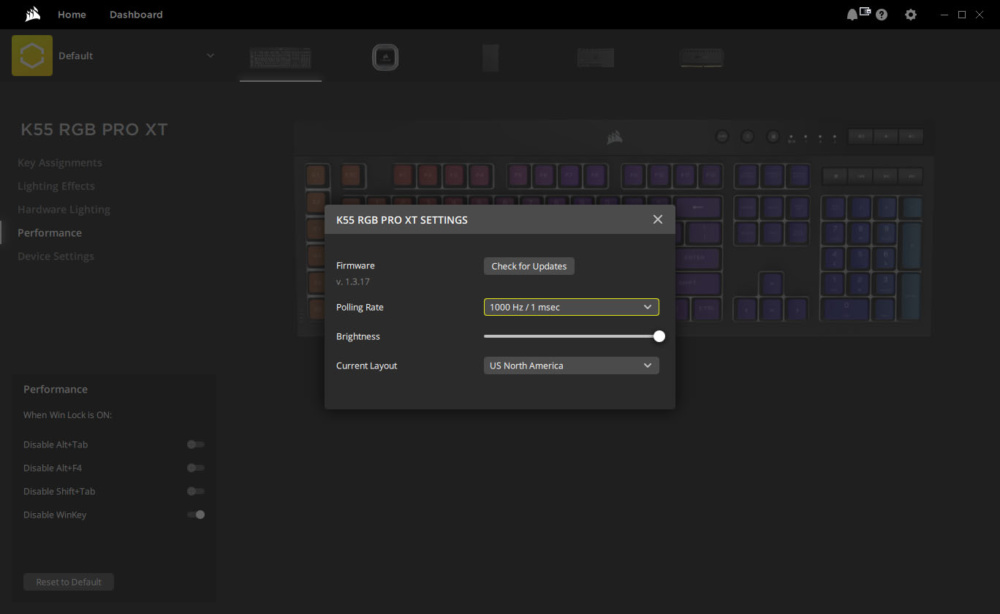Select the RAM module device thumbnail
1000x614 pixels.
(x=701, y=57)
